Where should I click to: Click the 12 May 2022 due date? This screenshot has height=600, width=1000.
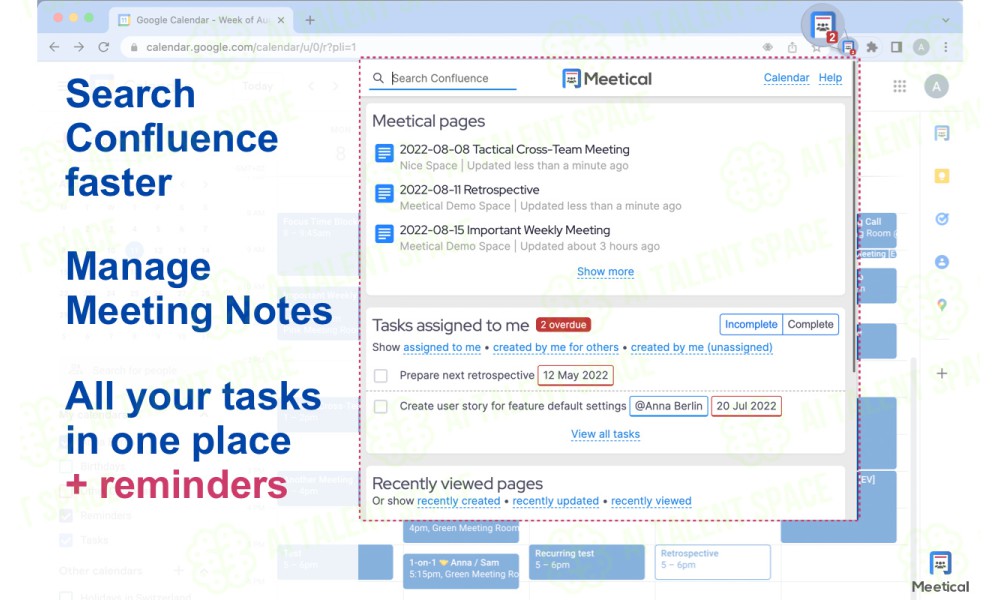tap(575, 376)
